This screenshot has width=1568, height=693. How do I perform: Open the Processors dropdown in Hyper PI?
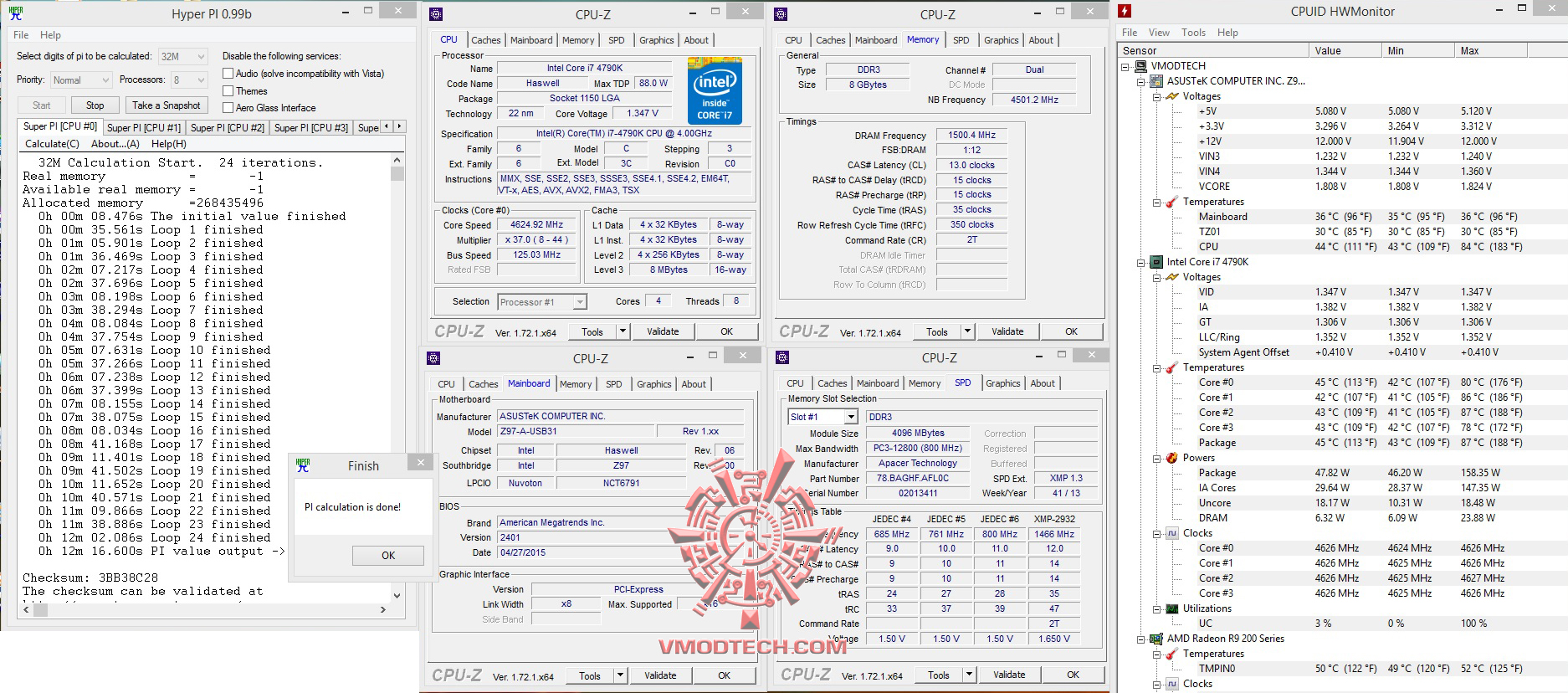pyautogui.click(x=189, y=80)
